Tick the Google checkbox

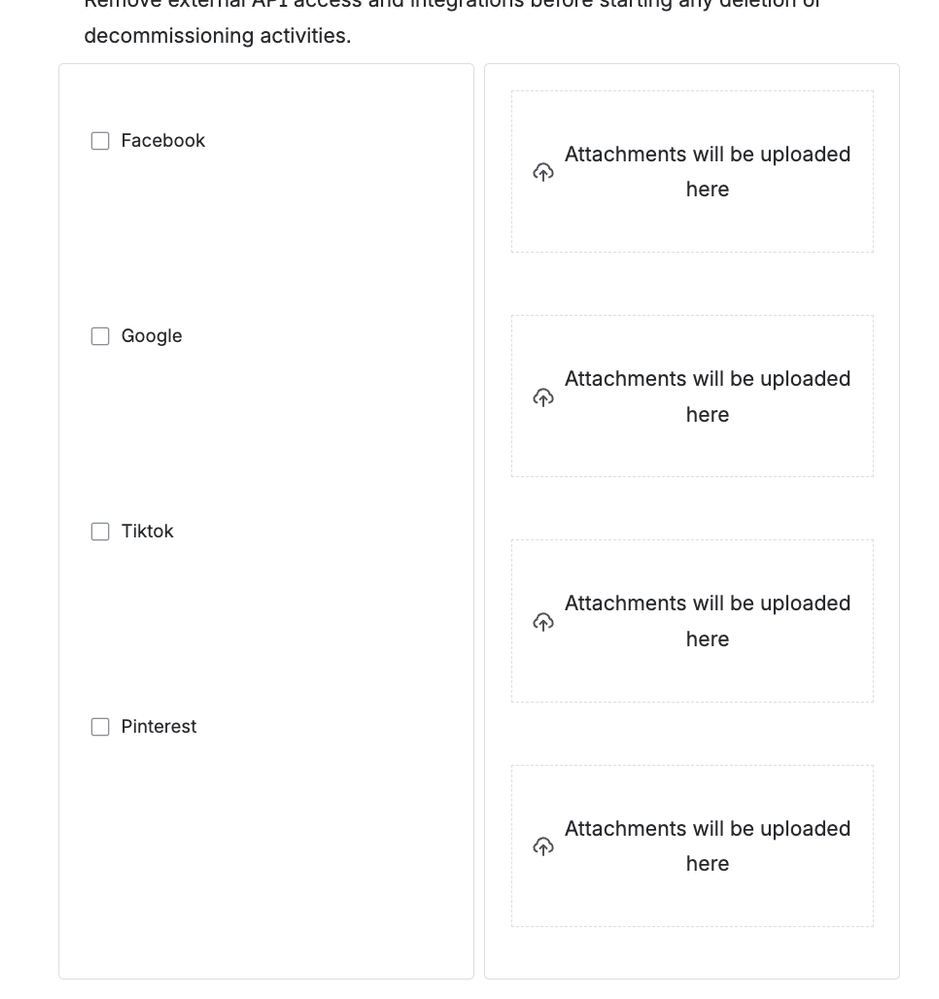[100, 336]
